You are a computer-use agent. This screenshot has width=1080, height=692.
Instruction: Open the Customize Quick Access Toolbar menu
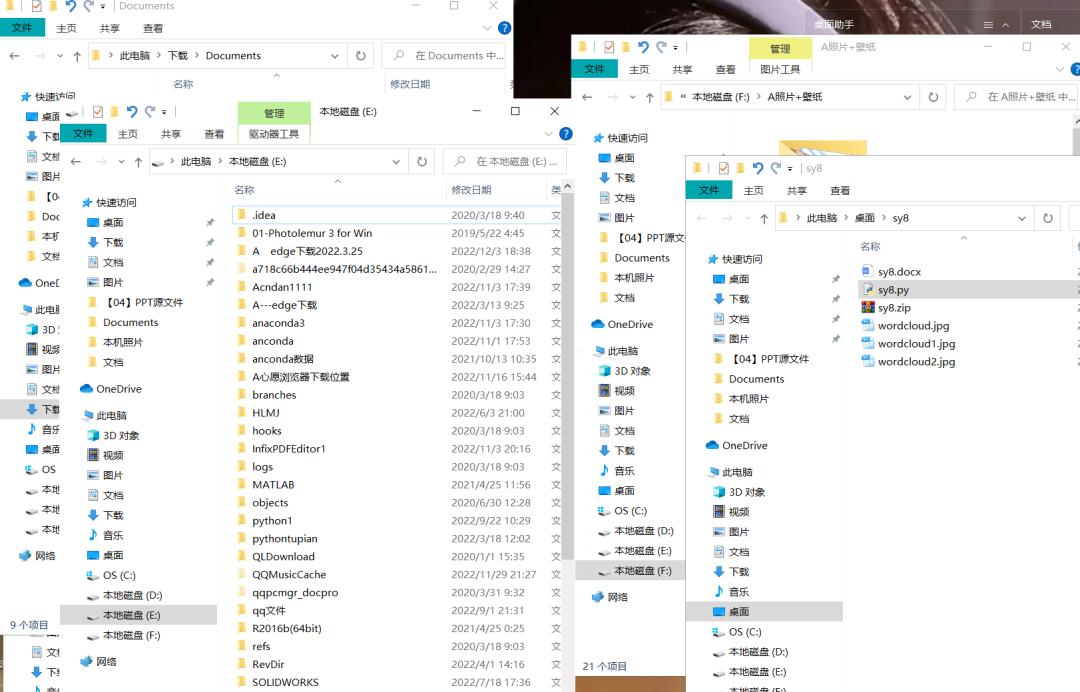(x=163, y=112)
